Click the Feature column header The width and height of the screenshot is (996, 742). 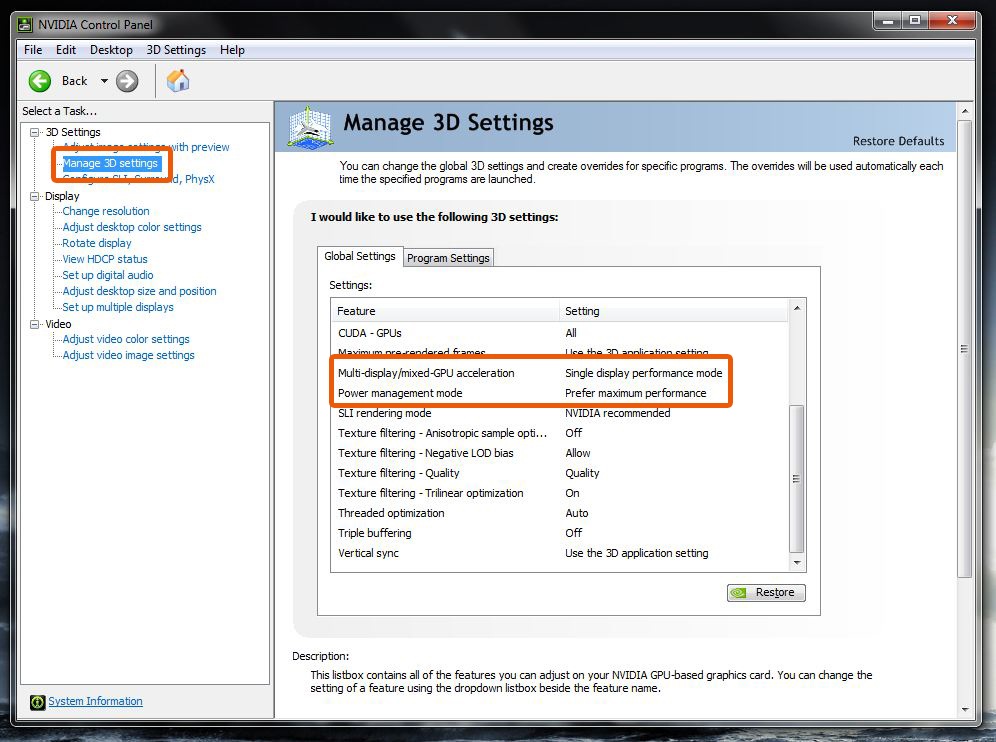click(445, 311)
